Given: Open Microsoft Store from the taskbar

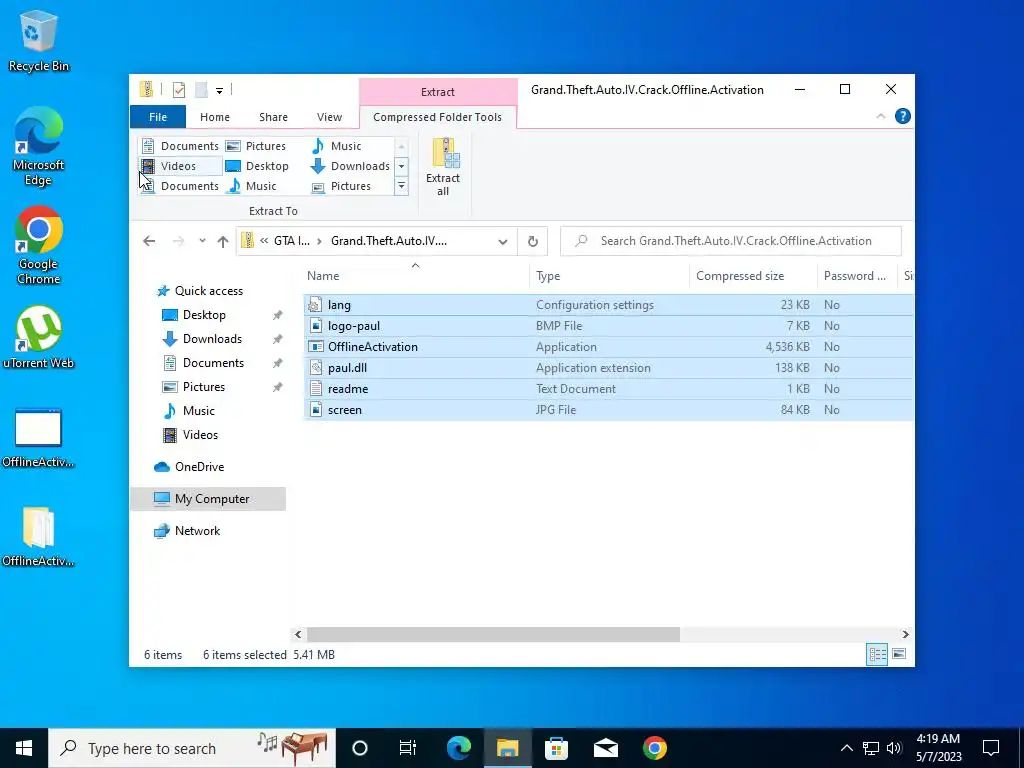Looking at the screenshot, I should (556, 748).
